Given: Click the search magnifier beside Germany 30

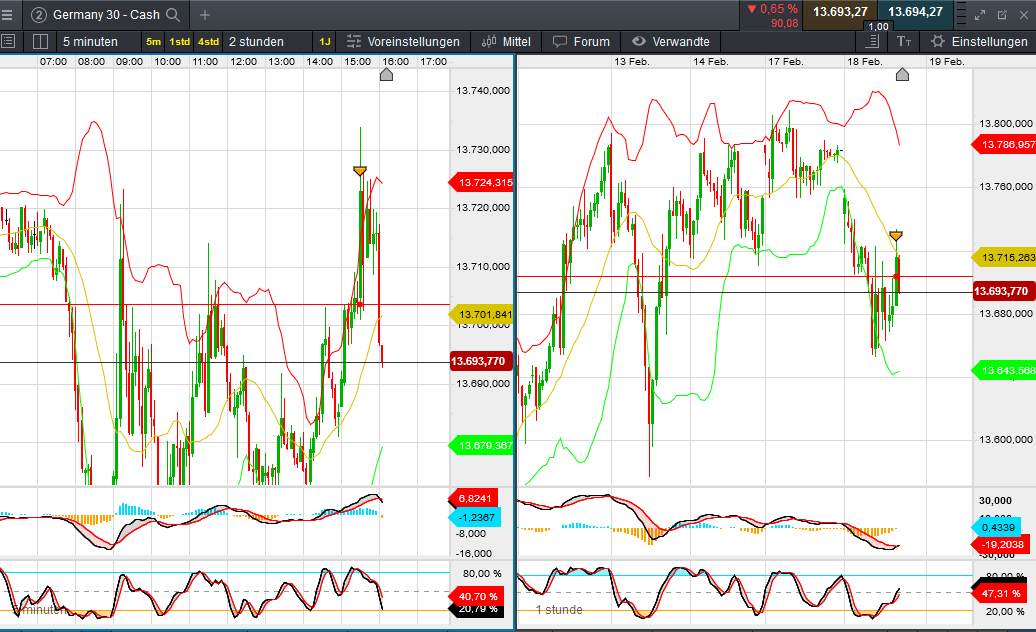Looking at the screenshot, I should point(173,15).
